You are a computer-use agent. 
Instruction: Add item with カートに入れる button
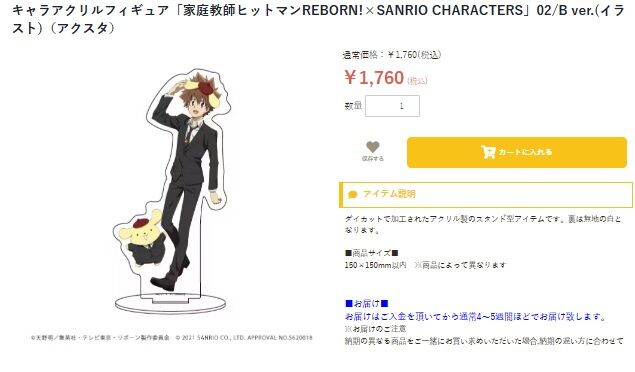point(517,152)
